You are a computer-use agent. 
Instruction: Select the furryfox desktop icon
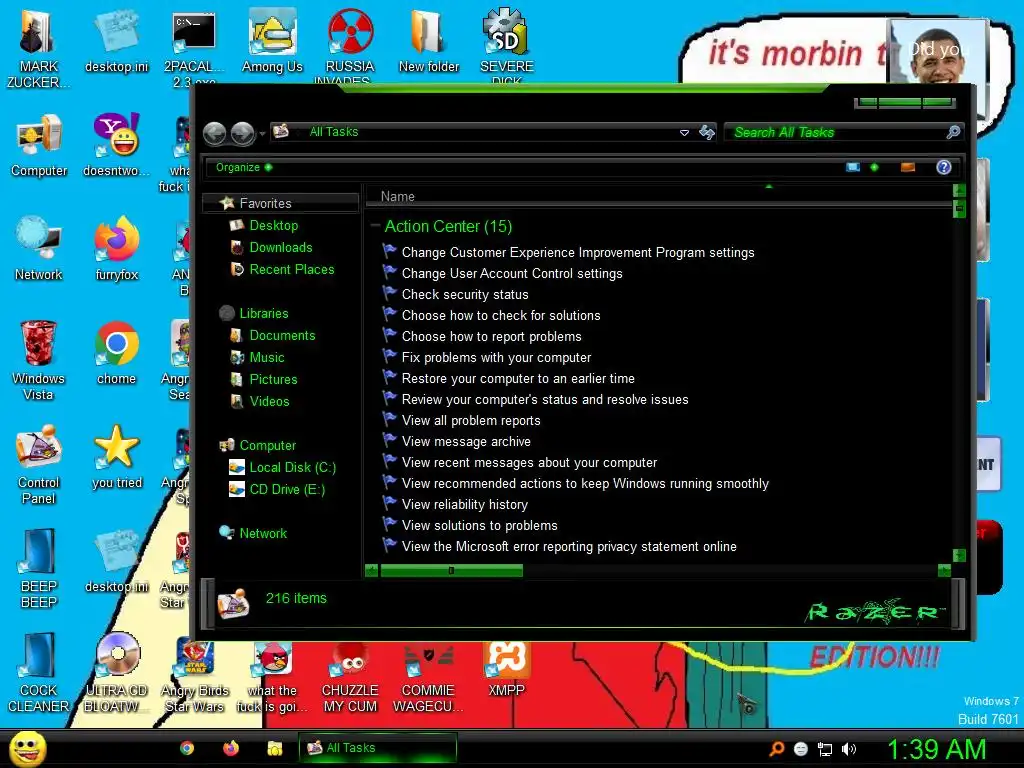(117, 249)
